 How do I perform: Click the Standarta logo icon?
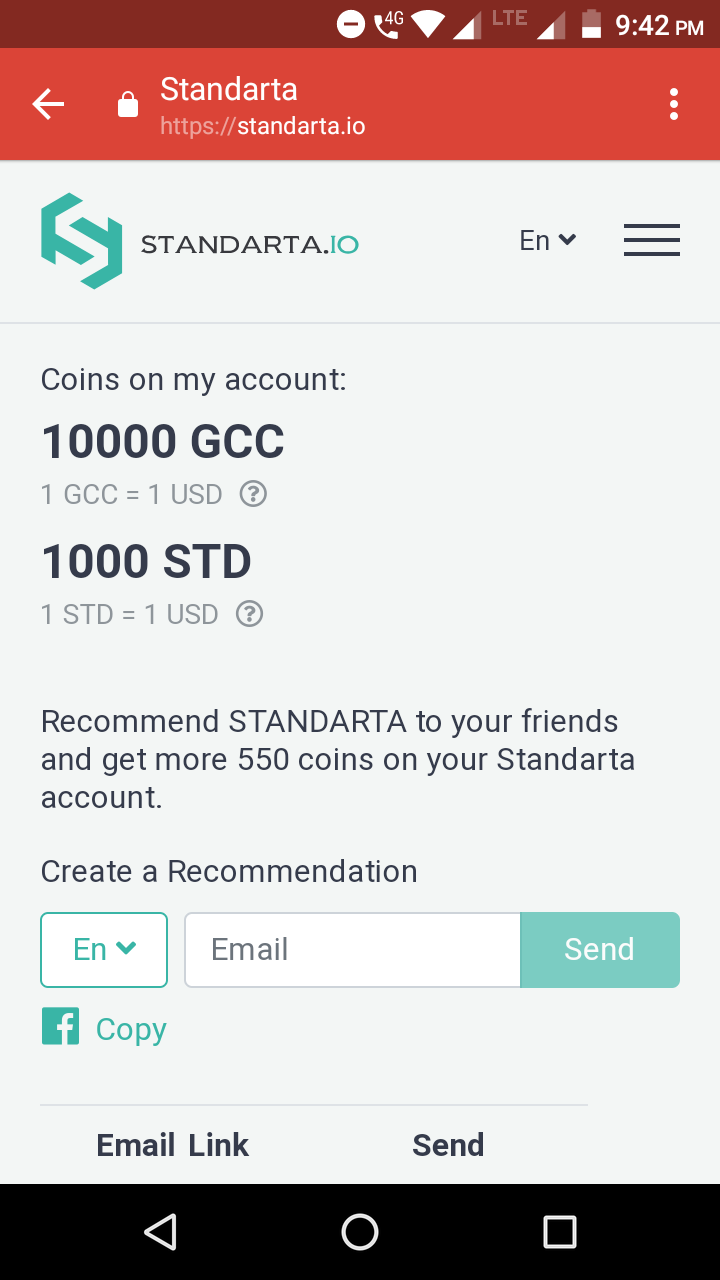(x=81, y=241)
